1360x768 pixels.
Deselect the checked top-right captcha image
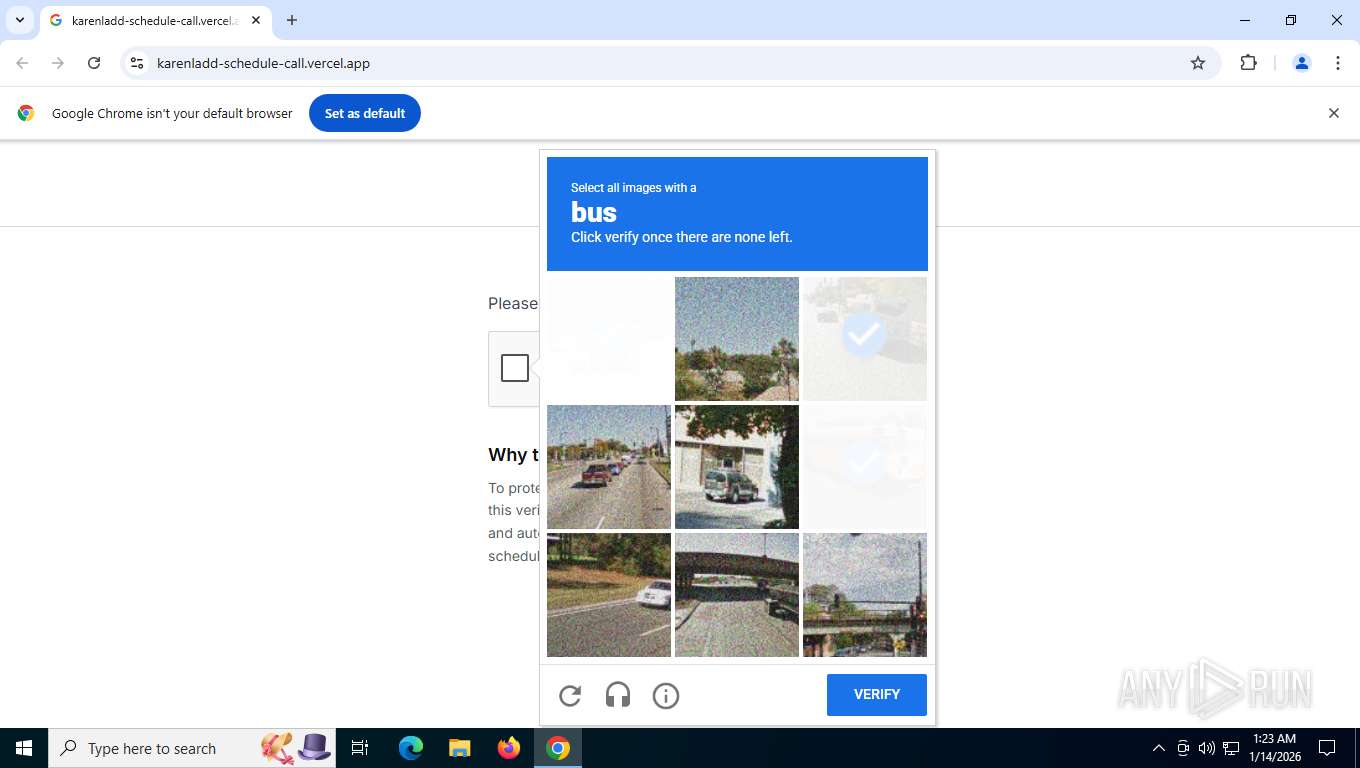(865, 339)
